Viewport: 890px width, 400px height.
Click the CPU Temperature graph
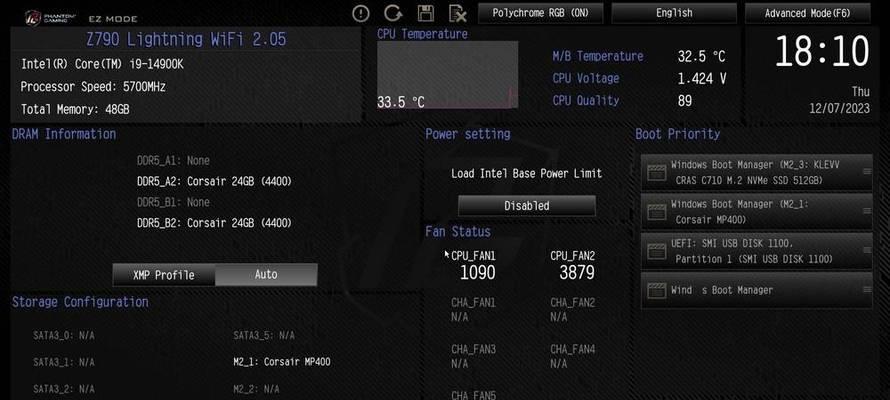(447, 74)
